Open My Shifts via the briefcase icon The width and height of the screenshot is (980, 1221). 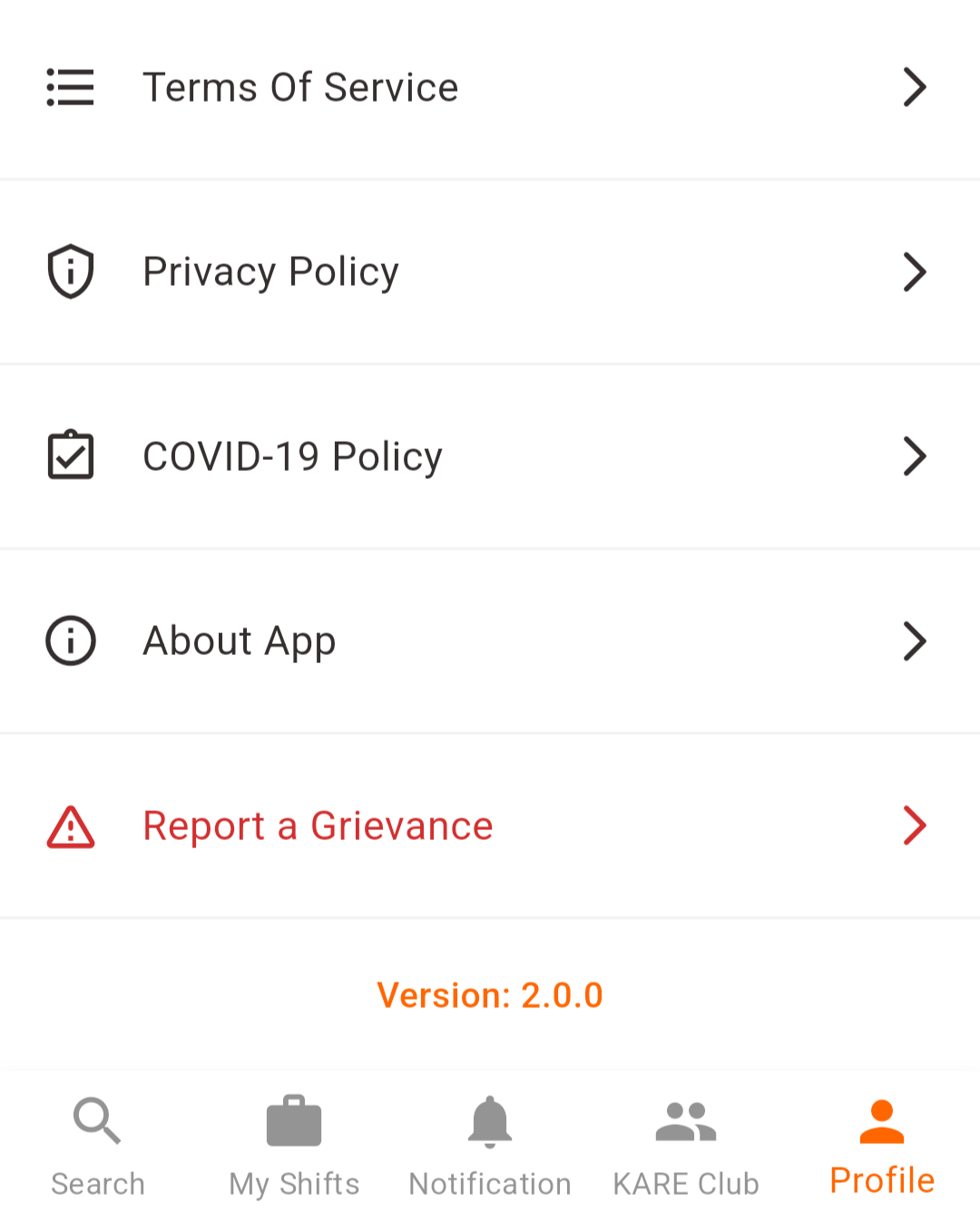click(x=294, y=1121)
